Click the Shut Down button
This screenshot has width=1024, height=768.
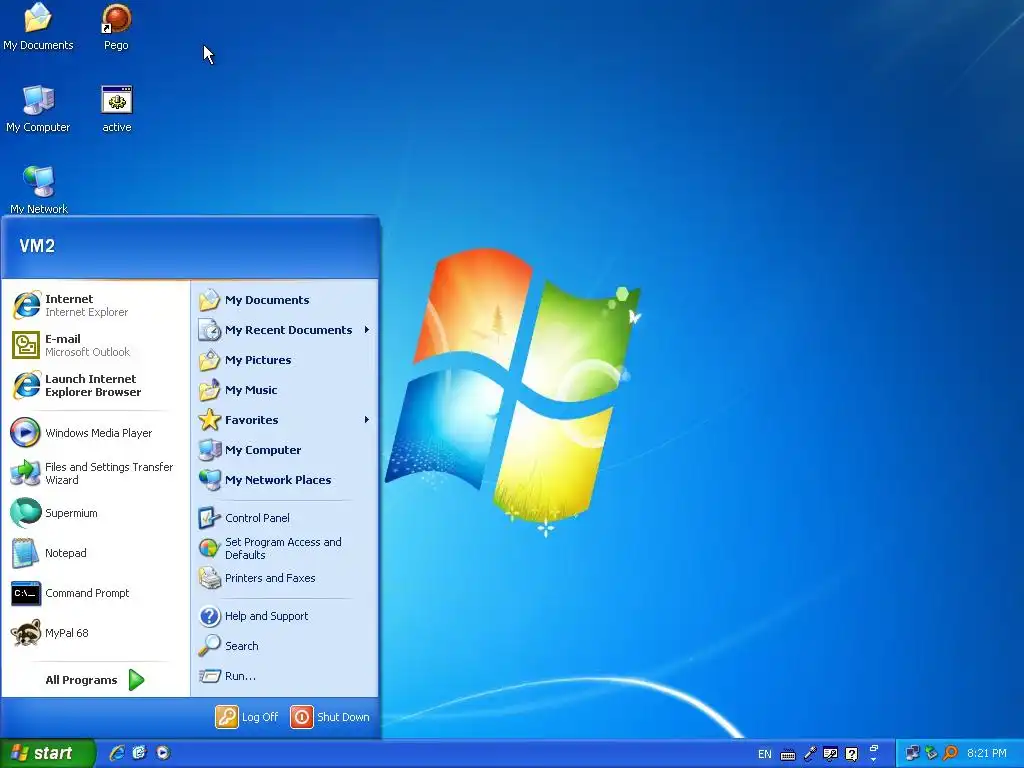tap(330, 717)
